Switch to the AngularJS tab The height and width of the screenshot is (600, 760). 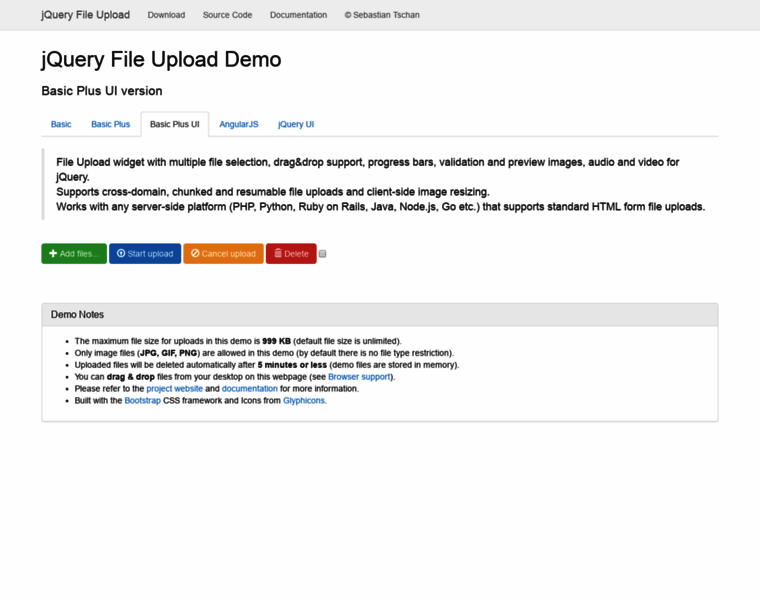click(239, 124)
